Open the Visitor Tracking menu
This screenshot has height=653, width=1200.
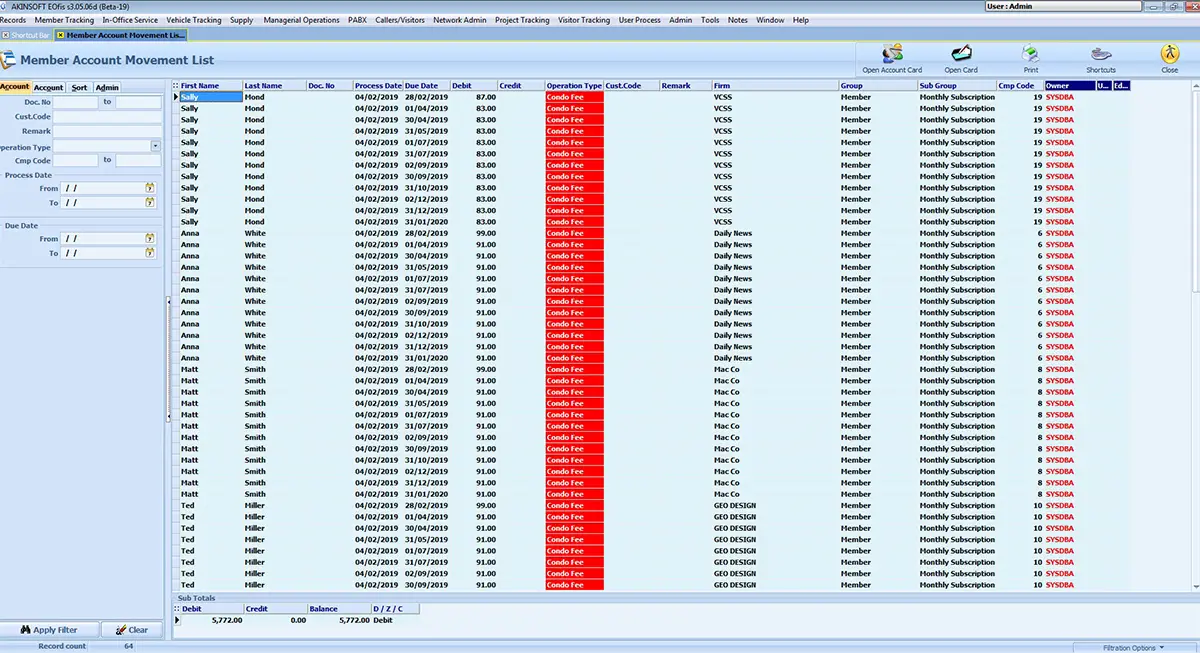tap(584, 20)
